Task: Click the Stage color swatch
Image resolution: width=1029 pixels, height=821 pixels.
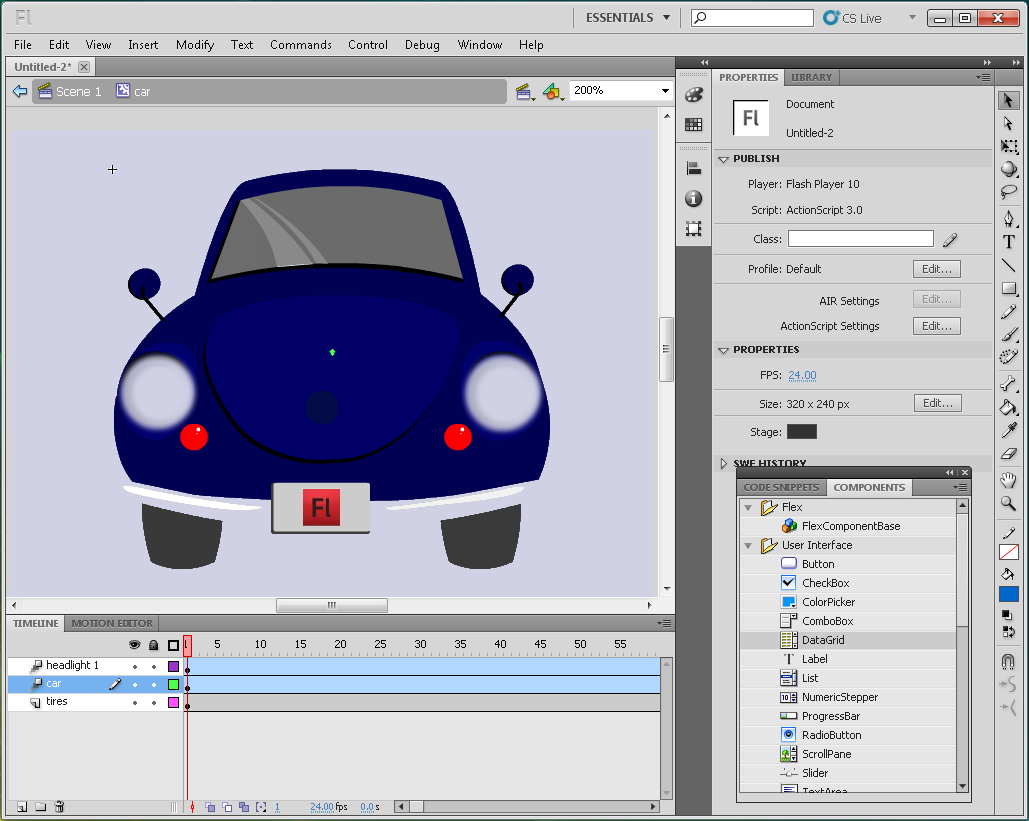Action: pos(801,431)
